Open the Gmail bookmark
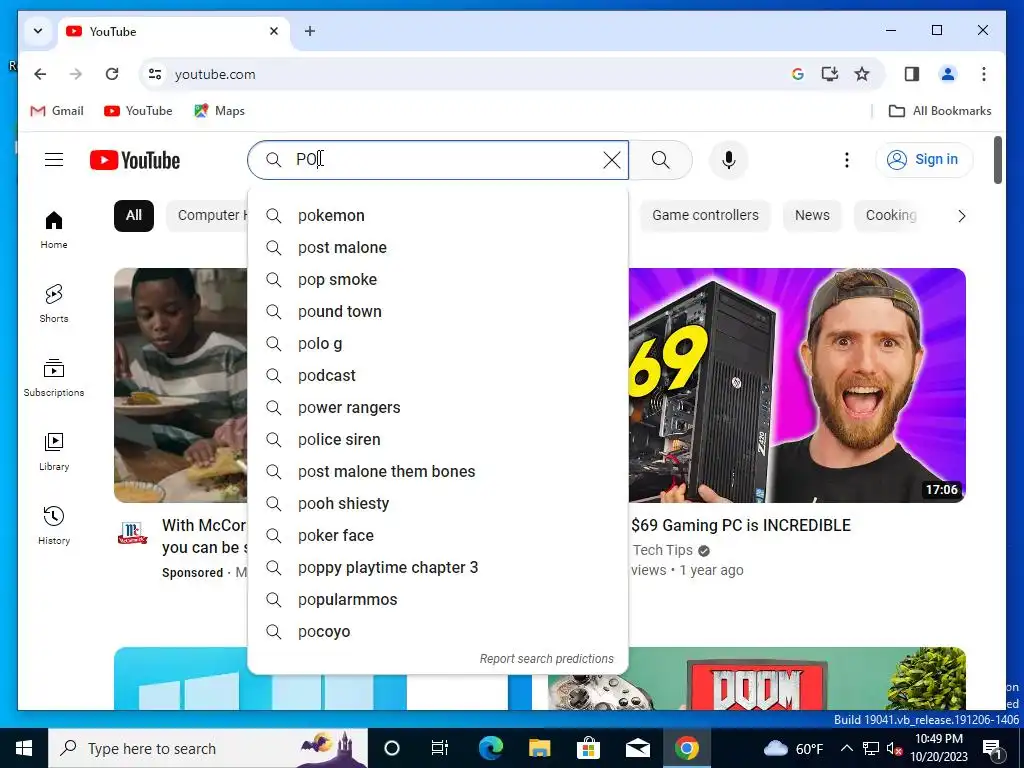1024x768 pixels. point(57,111)
